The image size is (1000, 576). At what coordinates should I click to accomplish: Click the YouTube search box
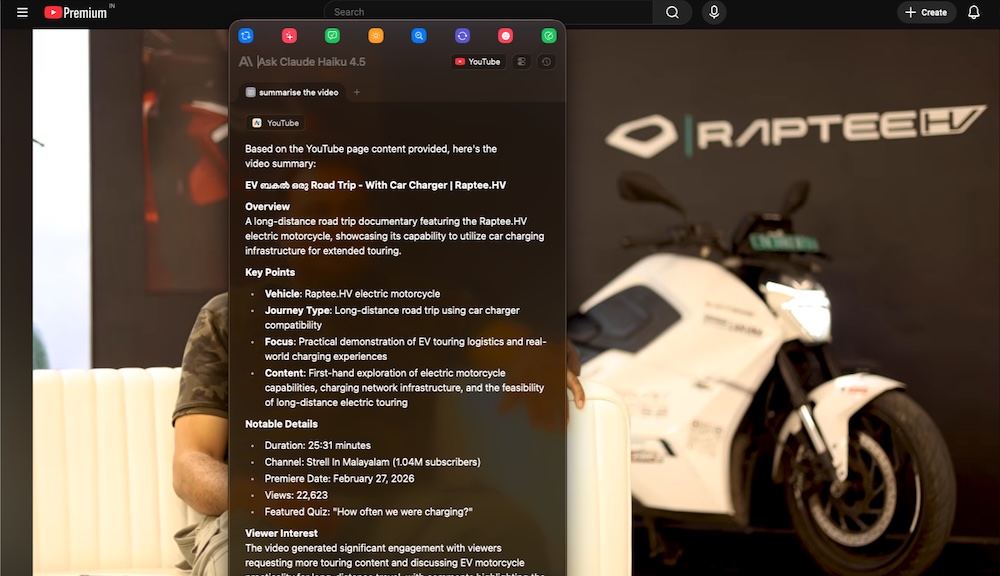click(x=488, y=12)
